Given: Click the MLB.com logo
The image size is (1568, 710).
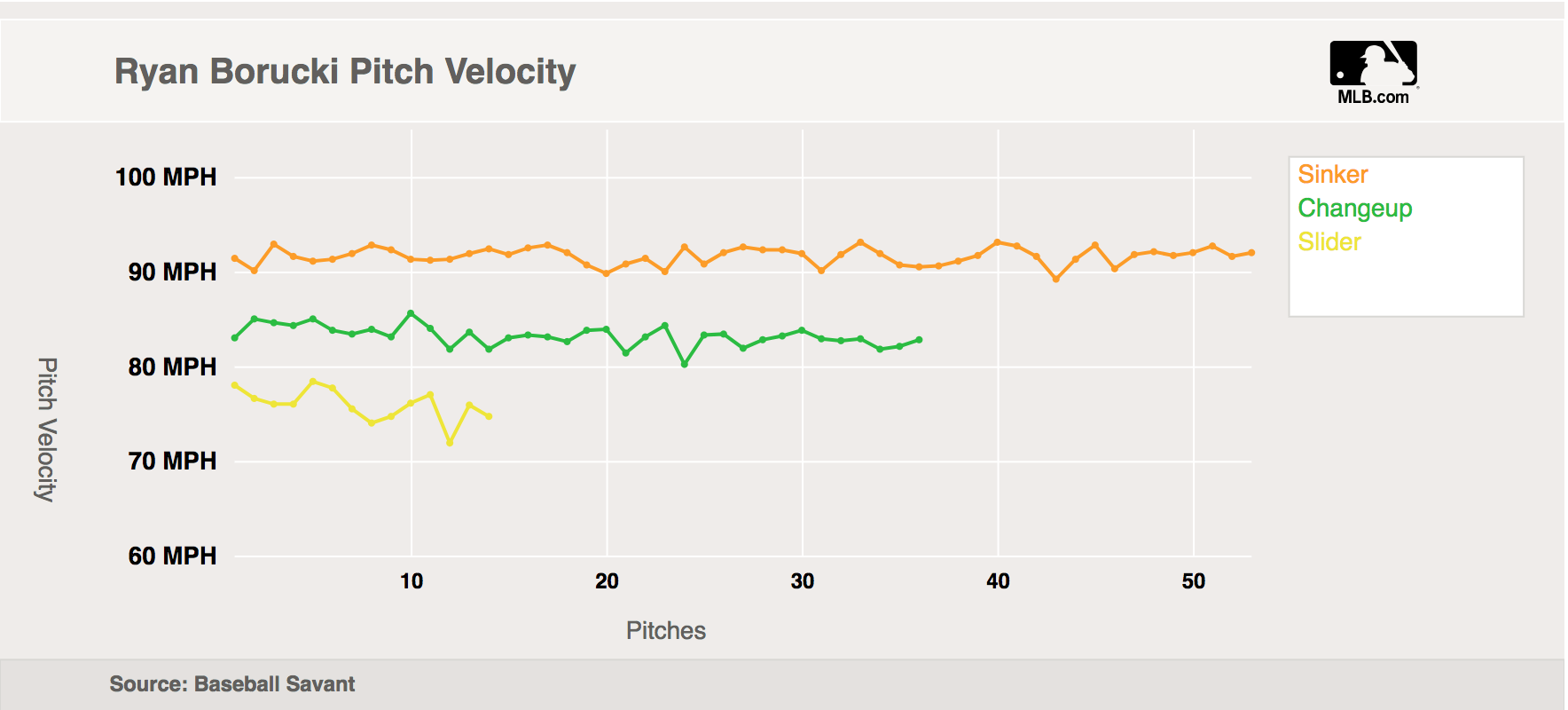Looking at the screenshot, I should click(1373, 73).
